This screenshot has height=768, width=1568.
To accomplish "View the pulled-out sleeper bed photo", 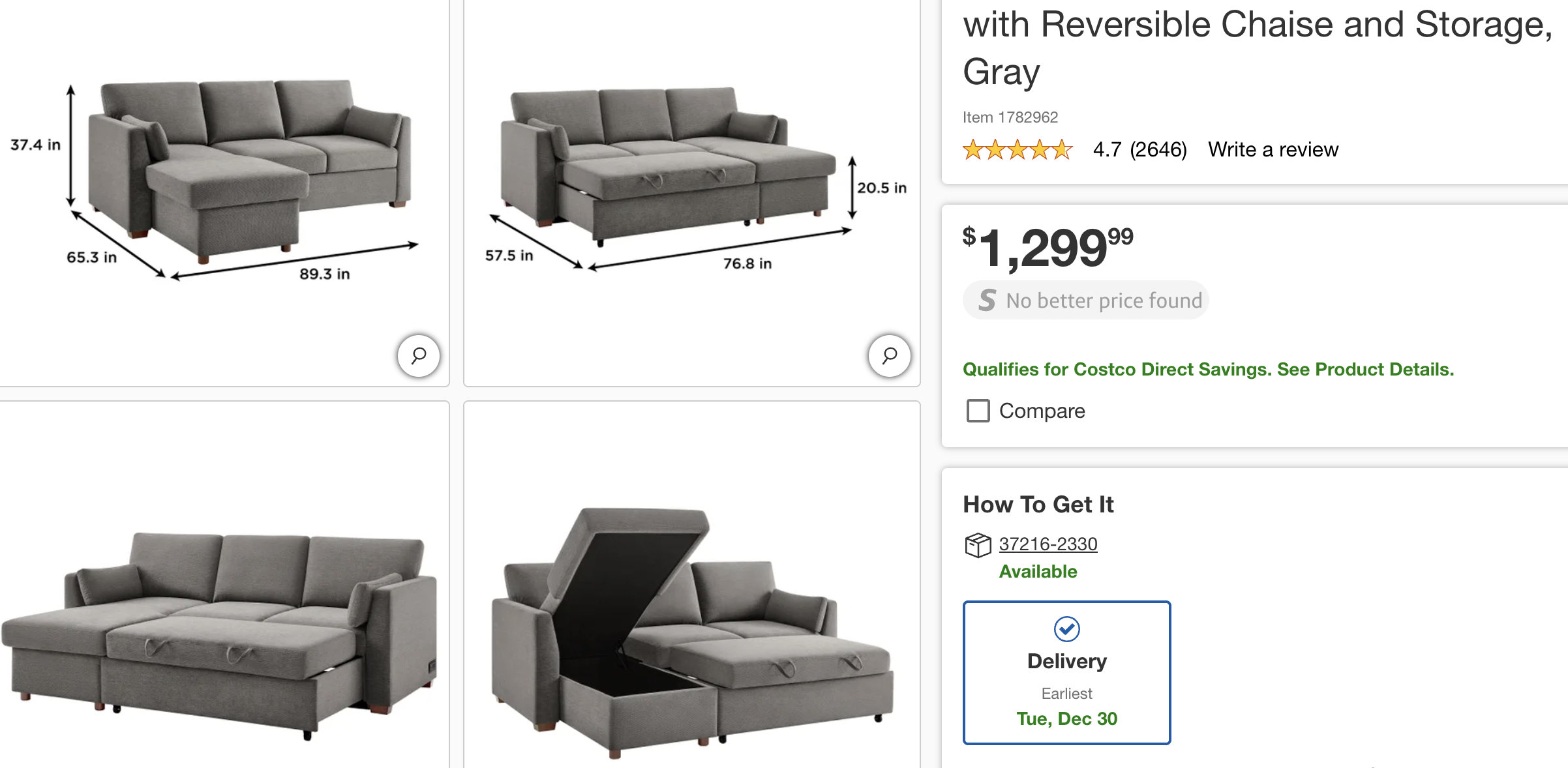I will point(222,619).
